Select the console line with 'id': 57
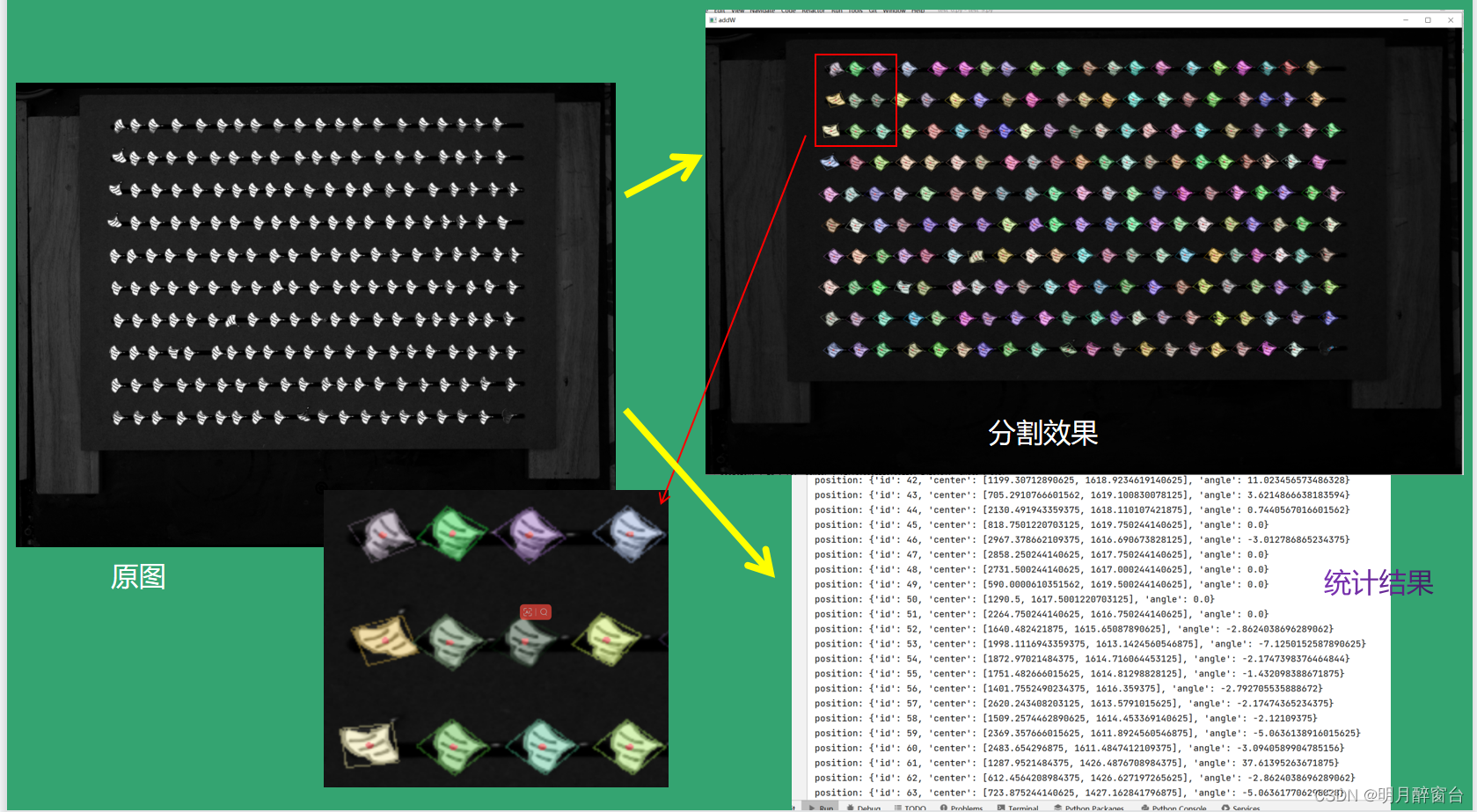1477x812 pixels. click(1073, 704)
